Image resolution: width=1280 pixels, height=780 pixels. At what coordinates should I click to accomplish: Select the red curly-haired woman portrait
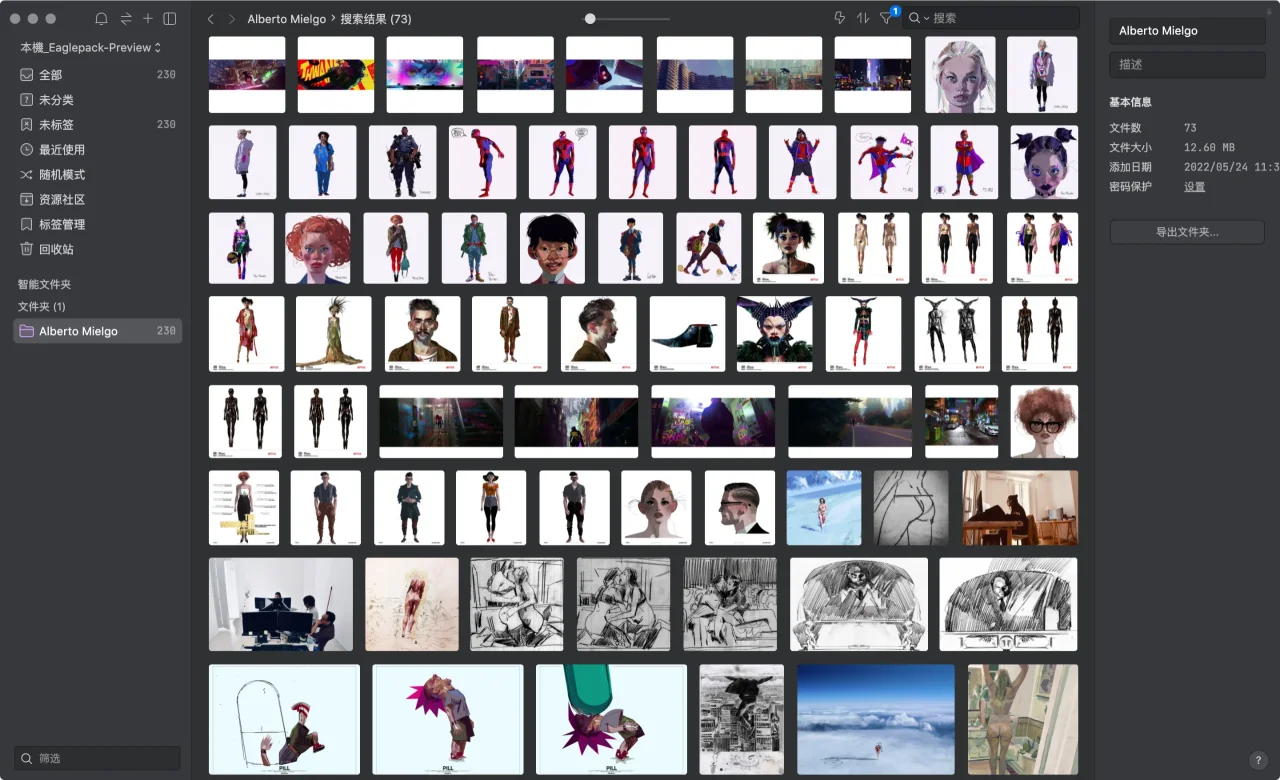click(x=318, y=248)
